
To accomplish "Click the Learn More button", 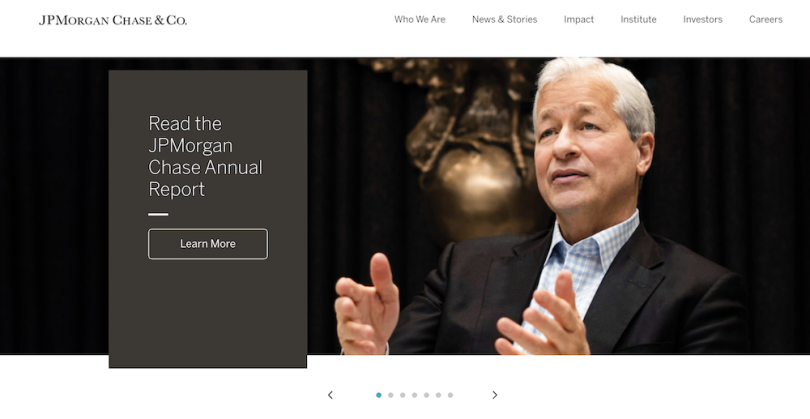I will (208, 244).
